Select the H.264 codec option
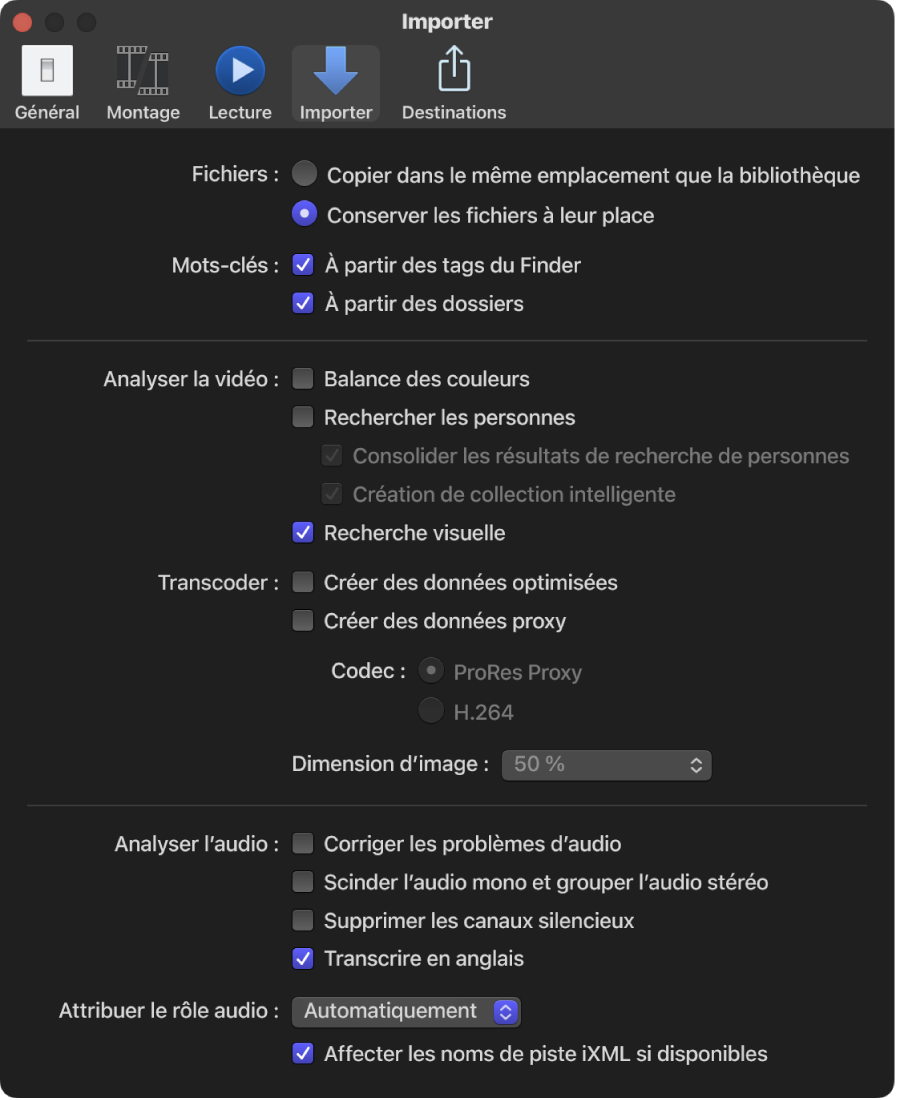 (x=431, y=710)
